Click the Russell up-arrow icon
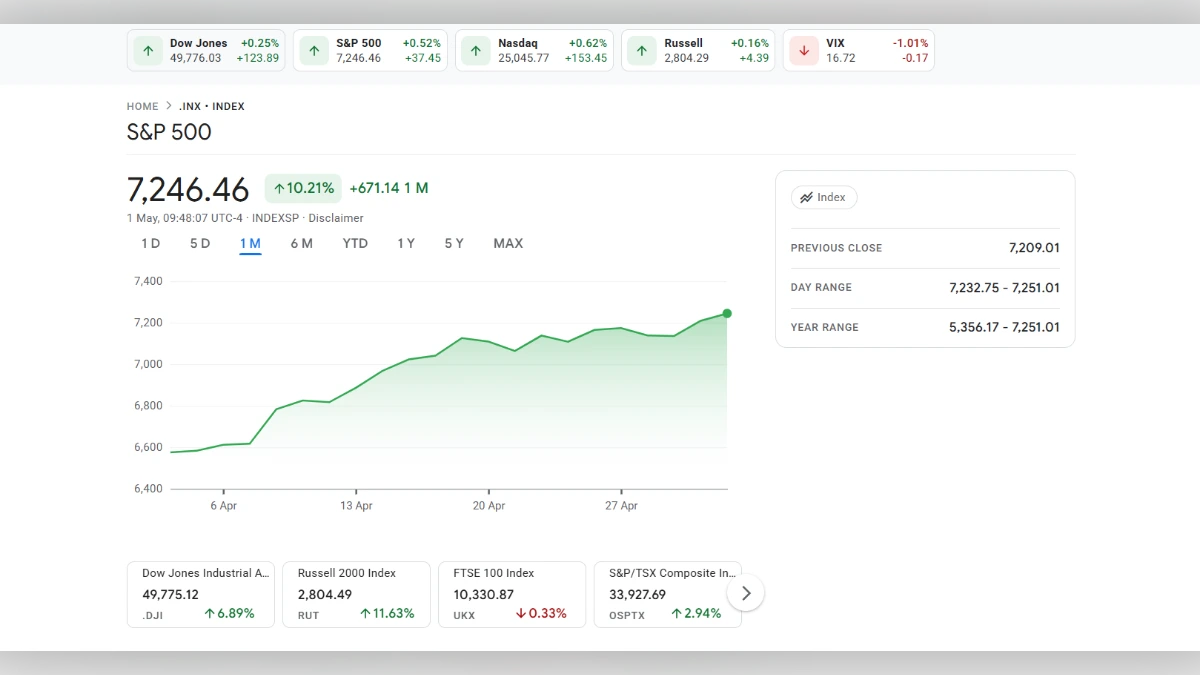The width and height of the screenshot is (1200, 675). tap(642, 50)
